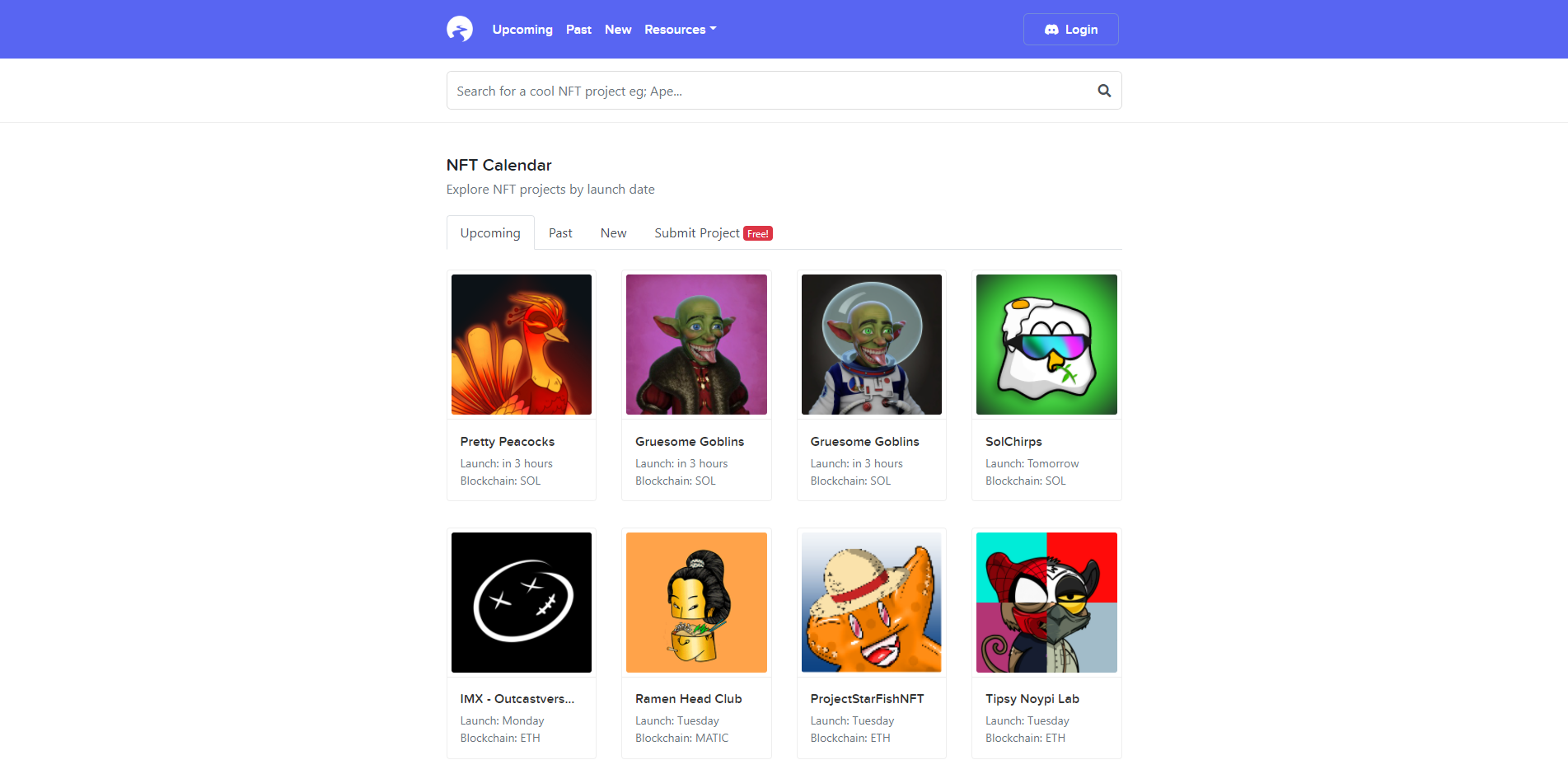Click the Gruesome Goblins project title link
Viewport: 1568px width, 760px height.
[690, 441]
